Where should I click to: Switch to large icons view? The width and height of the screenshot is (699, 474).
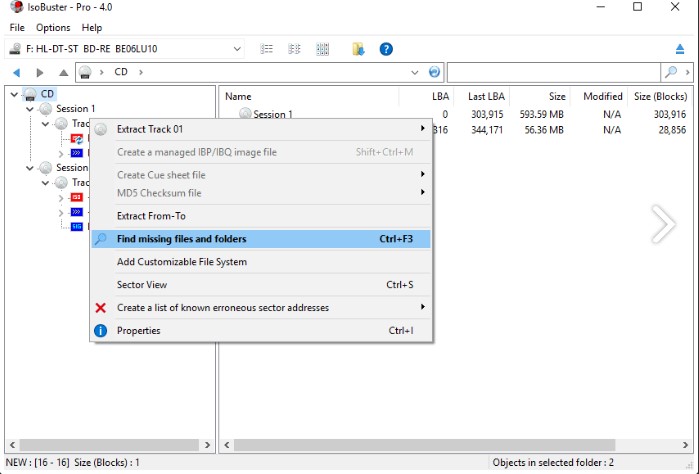pyautogui.click(x=322, y=49)
